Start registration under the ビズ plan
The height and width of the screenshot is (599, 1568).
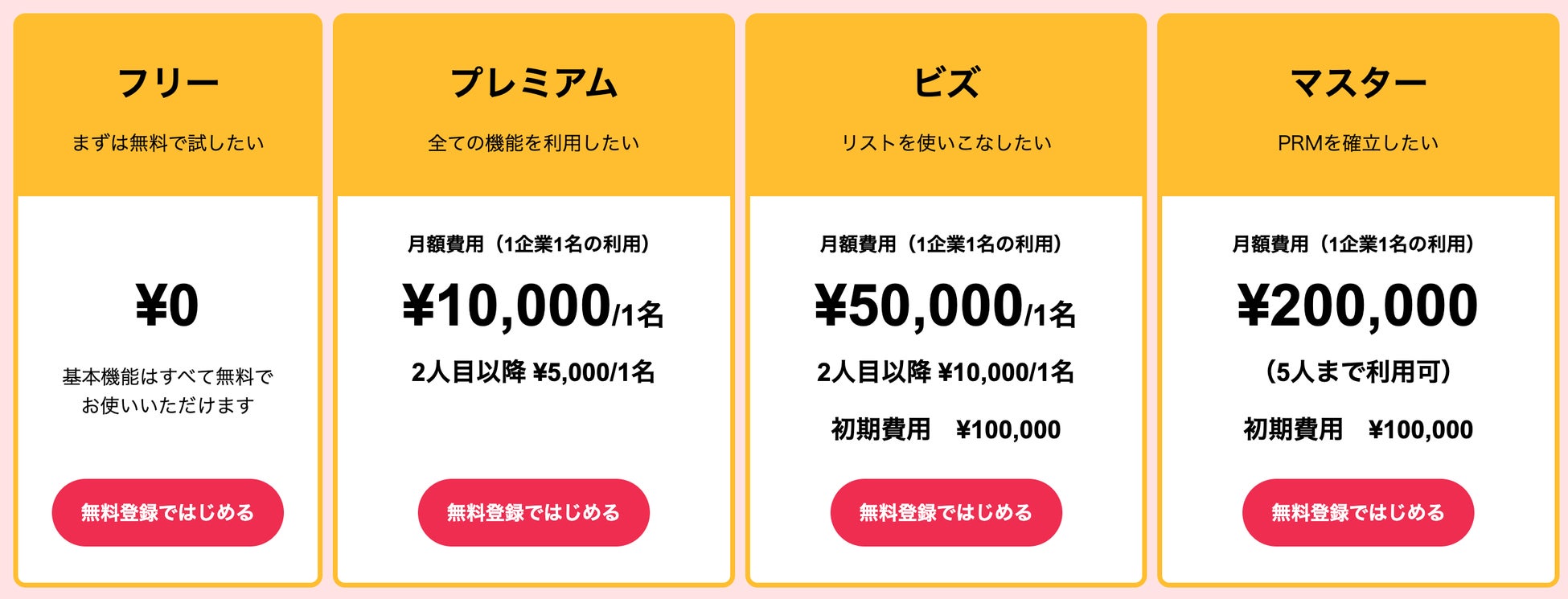[946, 512]
